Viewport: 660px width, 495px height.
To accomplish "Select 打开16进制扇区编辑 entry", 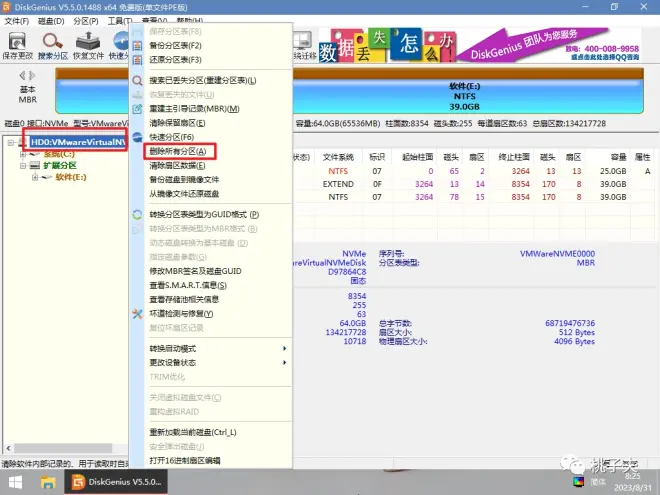I will tap(185, 461).
